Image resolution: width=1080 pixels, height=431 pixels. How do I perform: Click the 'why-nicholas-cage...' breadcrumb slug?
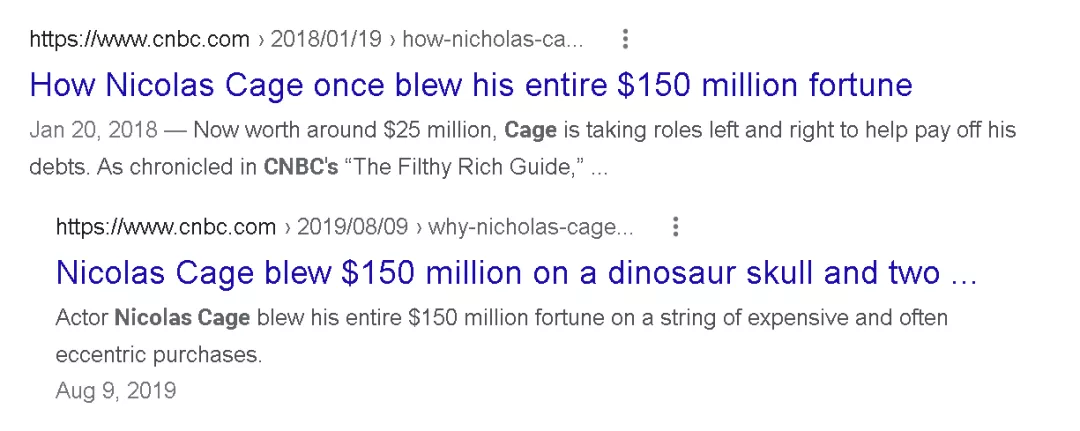(531, 227)
